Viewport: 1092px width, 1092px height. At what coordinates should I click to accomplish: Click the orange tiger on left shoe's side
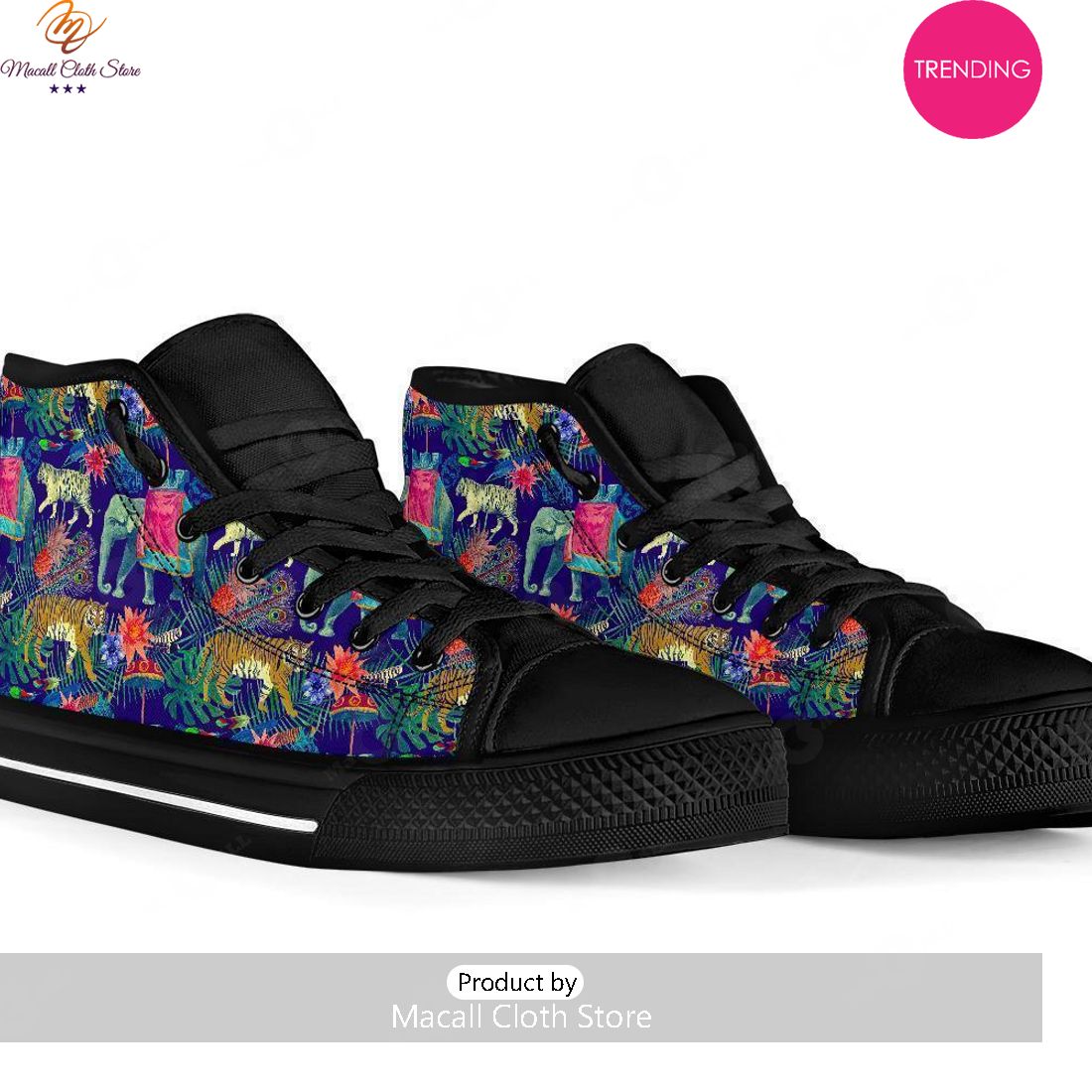pyautogui.click(x=254, y=665)
